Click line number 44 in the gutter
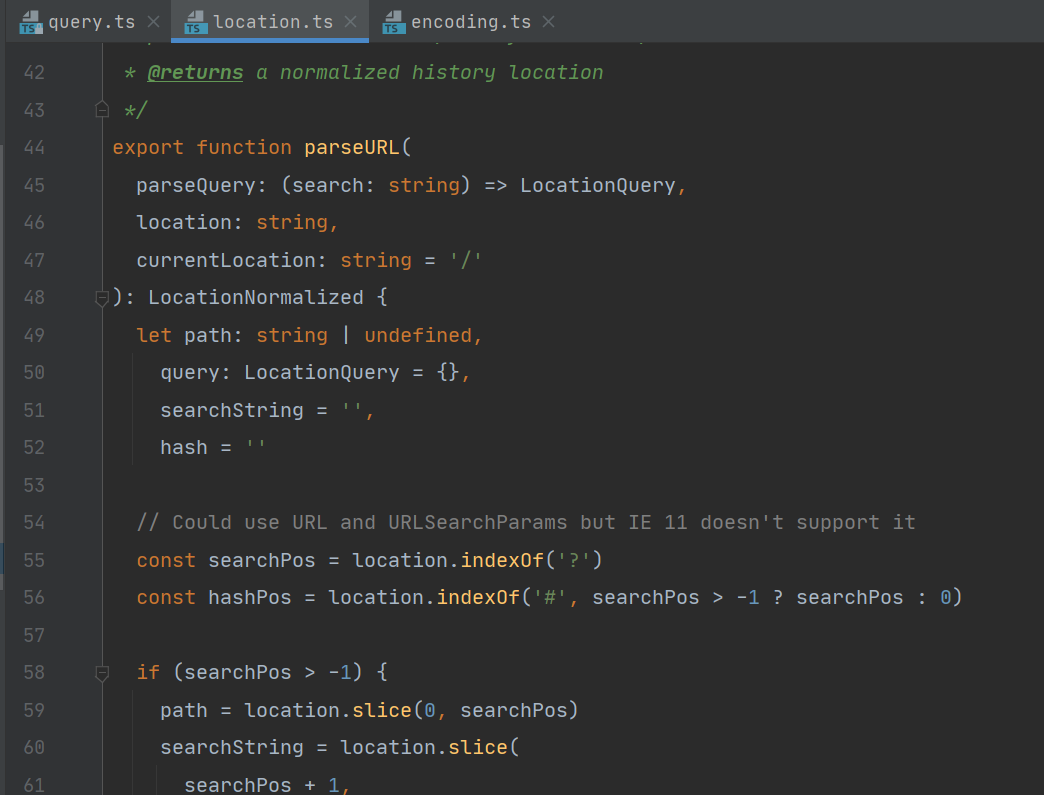 point(34,147)
